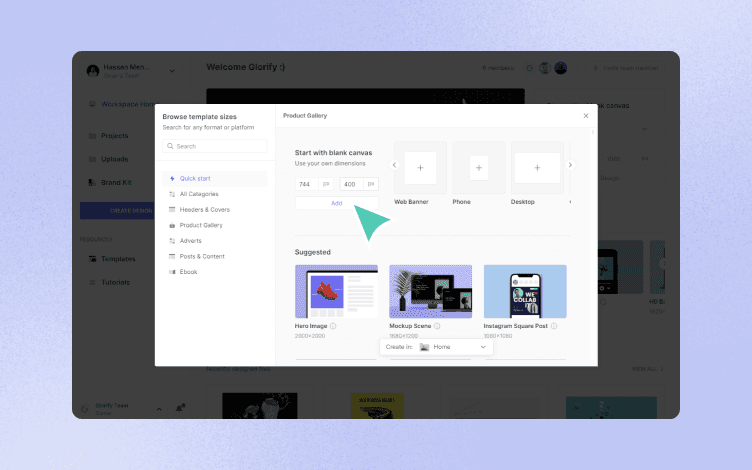Go to next blank canvas presets
The width and height of the screenshot is (752, 470).
[x=570, y=165]
